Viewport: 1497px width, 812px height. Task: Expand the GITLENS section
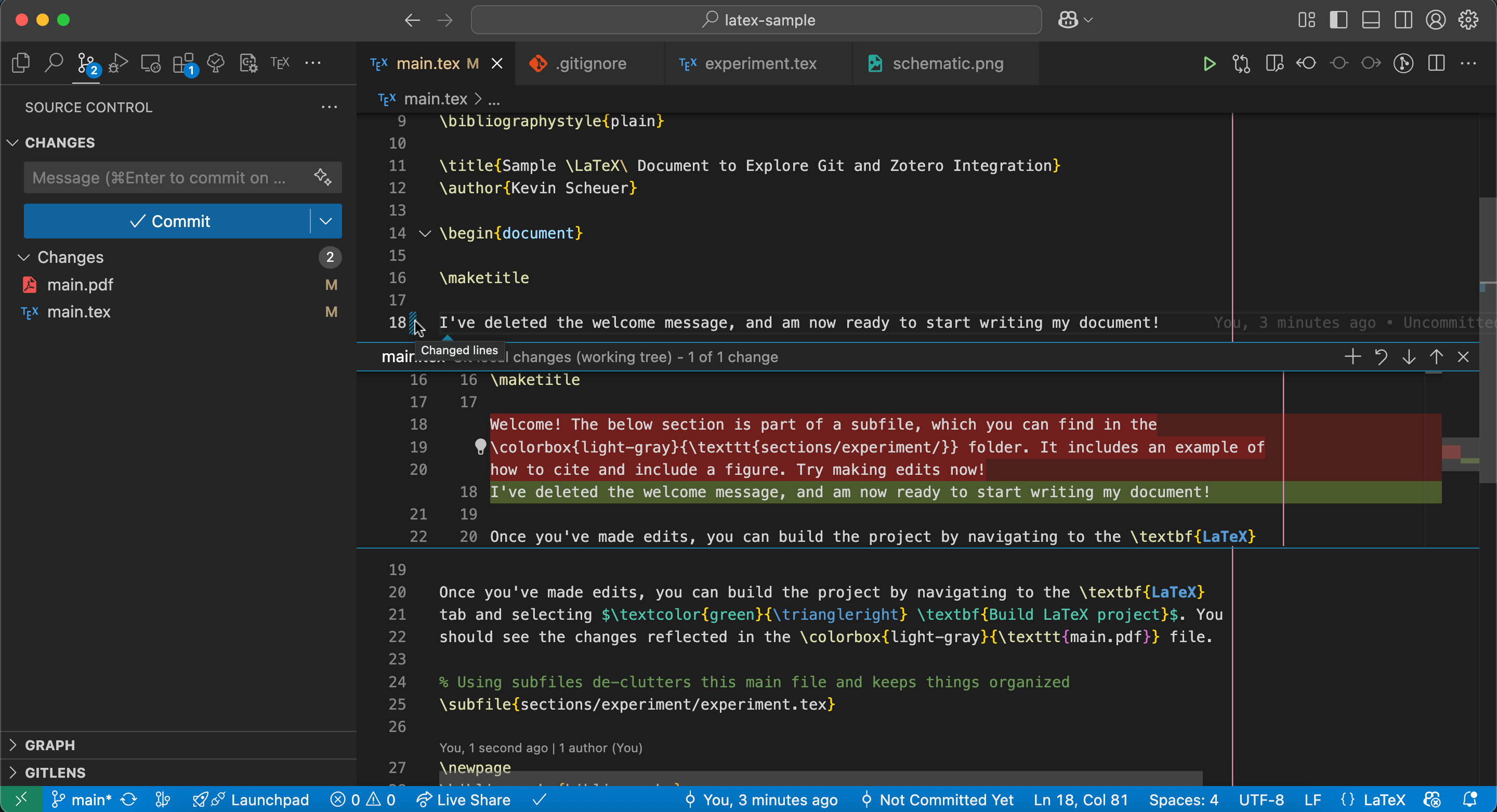178,773
